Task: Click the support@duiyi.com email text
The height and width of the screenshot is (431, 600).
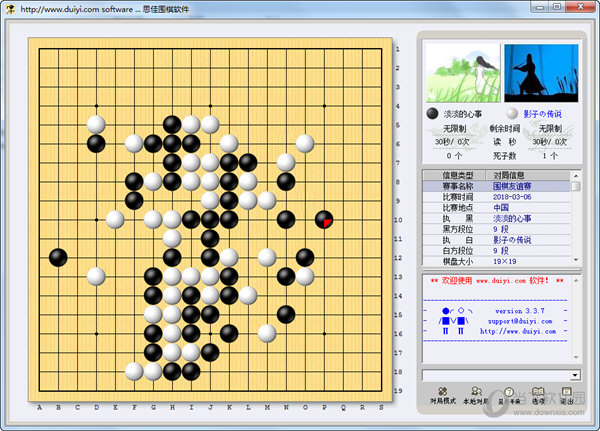Action: 520,322
